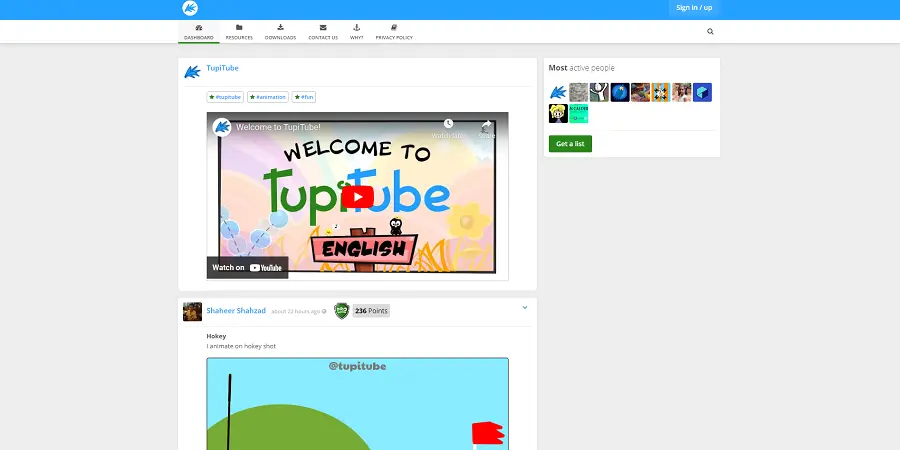
Task: Click the Sign in / up button
Action: 694,8
